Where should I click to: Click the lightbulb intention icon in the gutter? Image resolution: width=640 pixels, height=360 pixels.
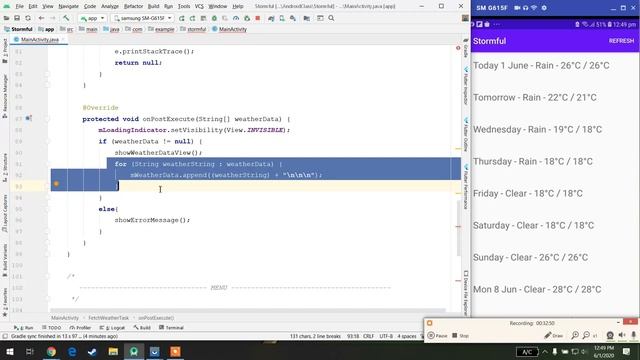56,184
